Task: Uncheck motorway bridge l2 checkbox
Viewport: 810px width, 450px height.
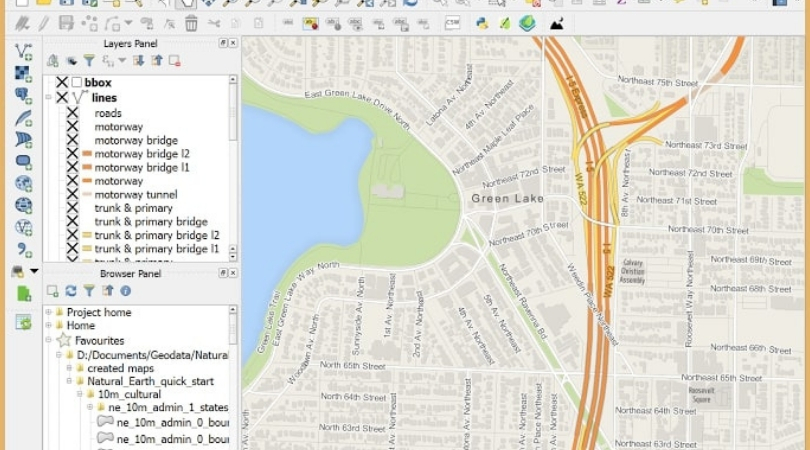Action: pos(72,153)
